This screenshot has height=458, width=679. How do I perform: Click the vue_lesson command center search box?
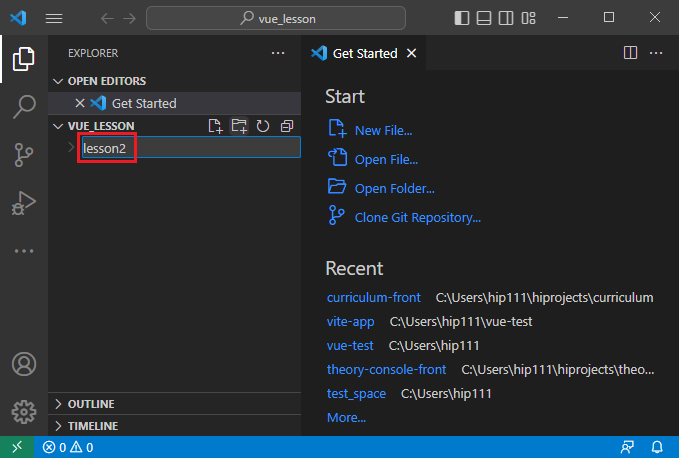[276, 18]
